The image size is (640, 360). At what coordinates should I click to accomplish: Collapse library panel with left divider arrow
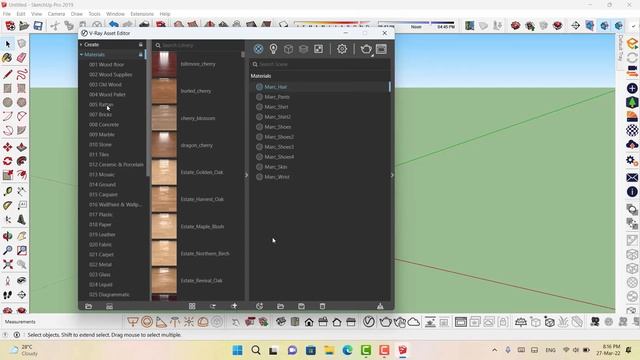[247, 175]
